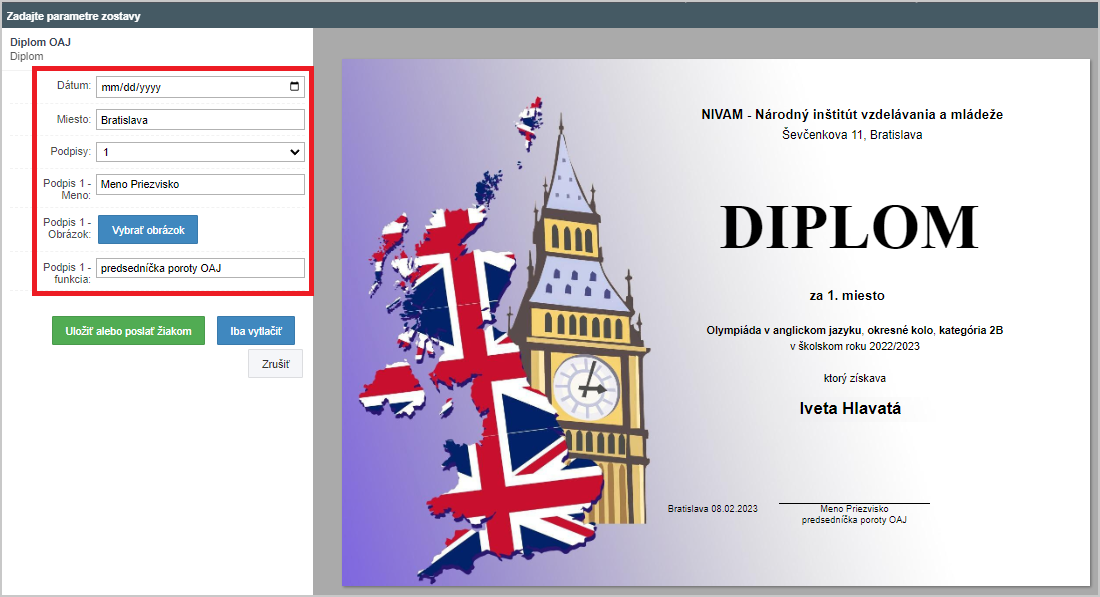Click 'Zadajte parametre zostavy' header text
This screenshot has height=597, width=1100.
pyautogui.click(x=74, y=16)
